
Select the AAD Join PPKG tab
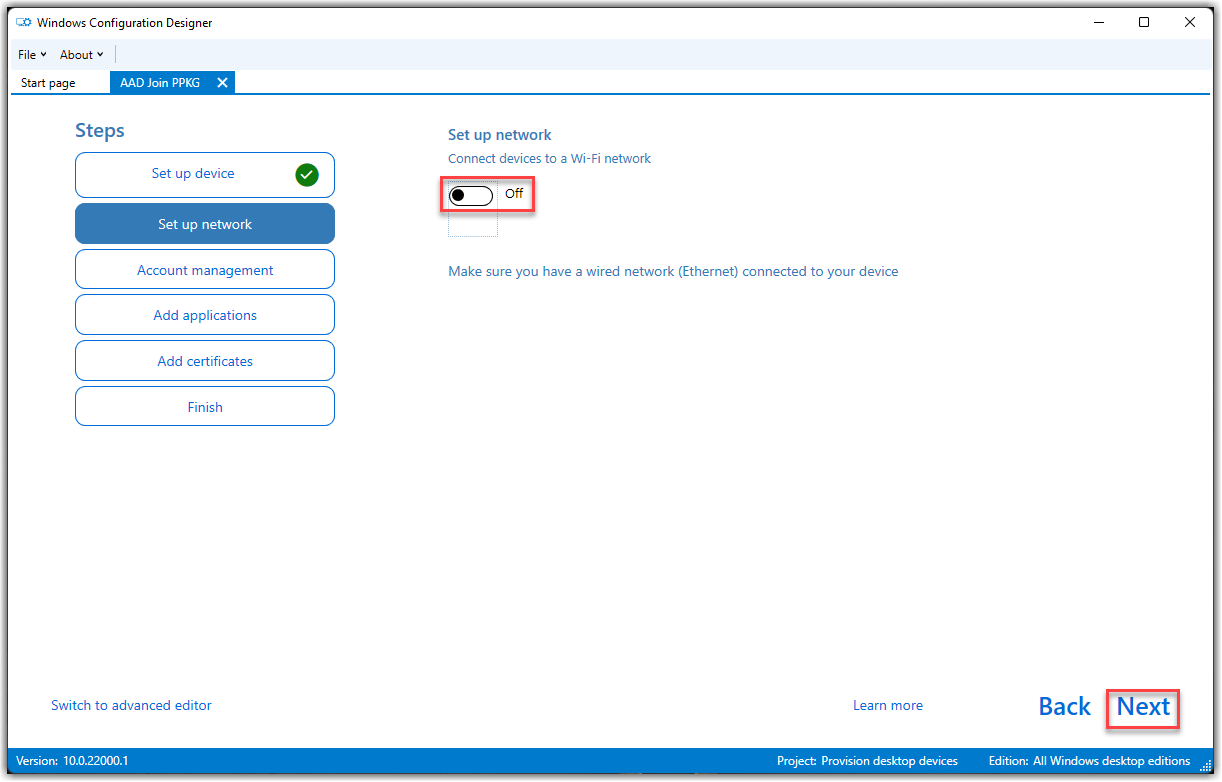pyautogui.click(x=160, y=83)
